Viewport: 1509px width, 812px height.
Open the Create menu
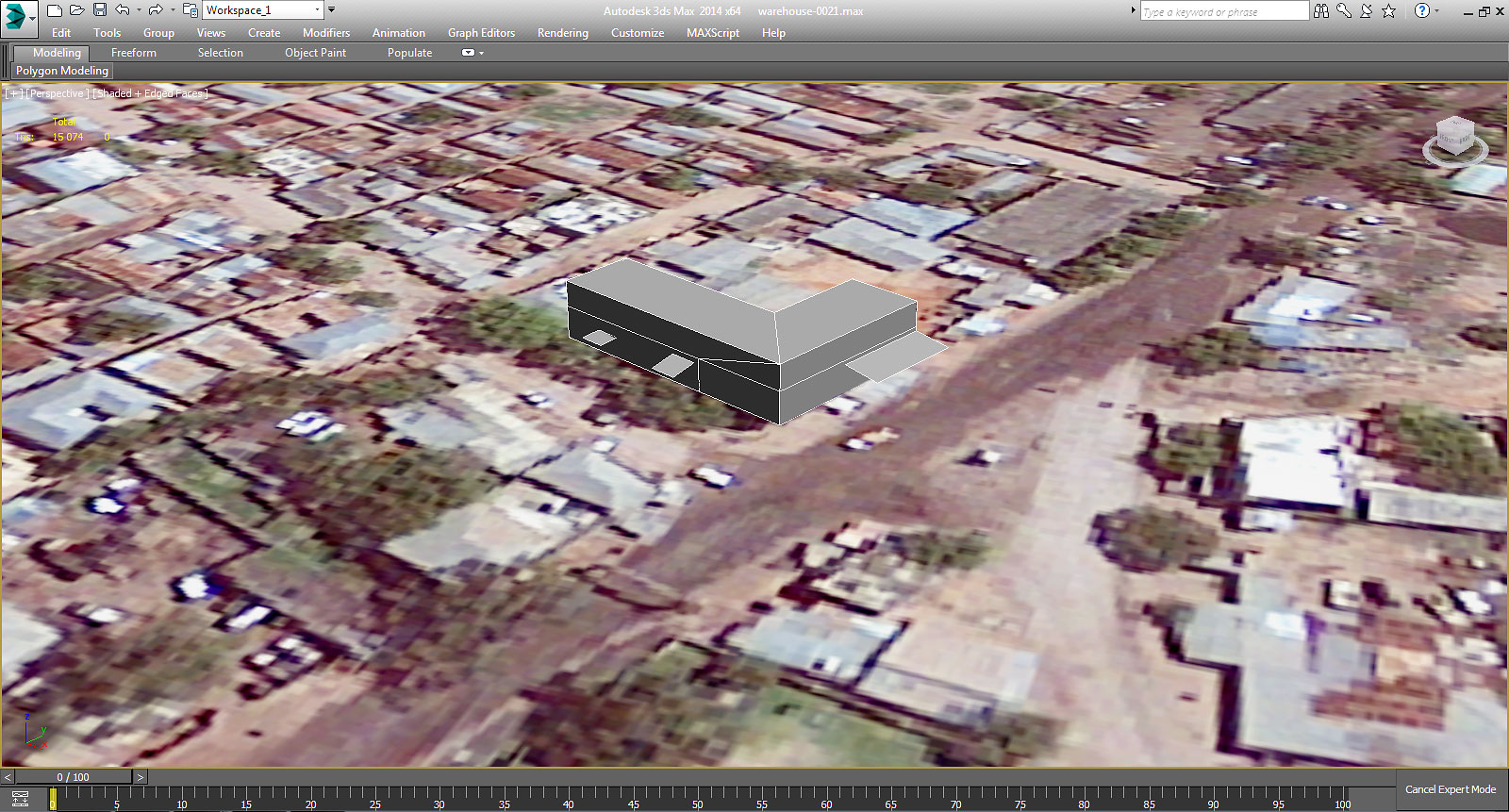tap(264, 33)
